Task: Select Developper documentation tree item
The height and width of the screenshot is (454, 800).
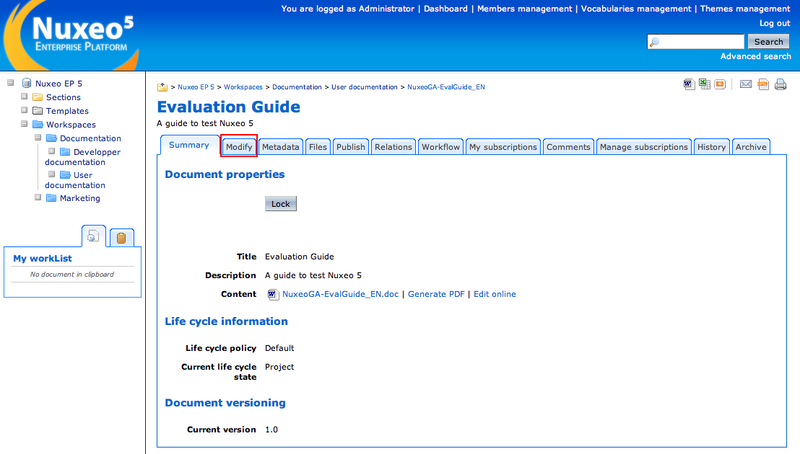Action: click(83, 157)
